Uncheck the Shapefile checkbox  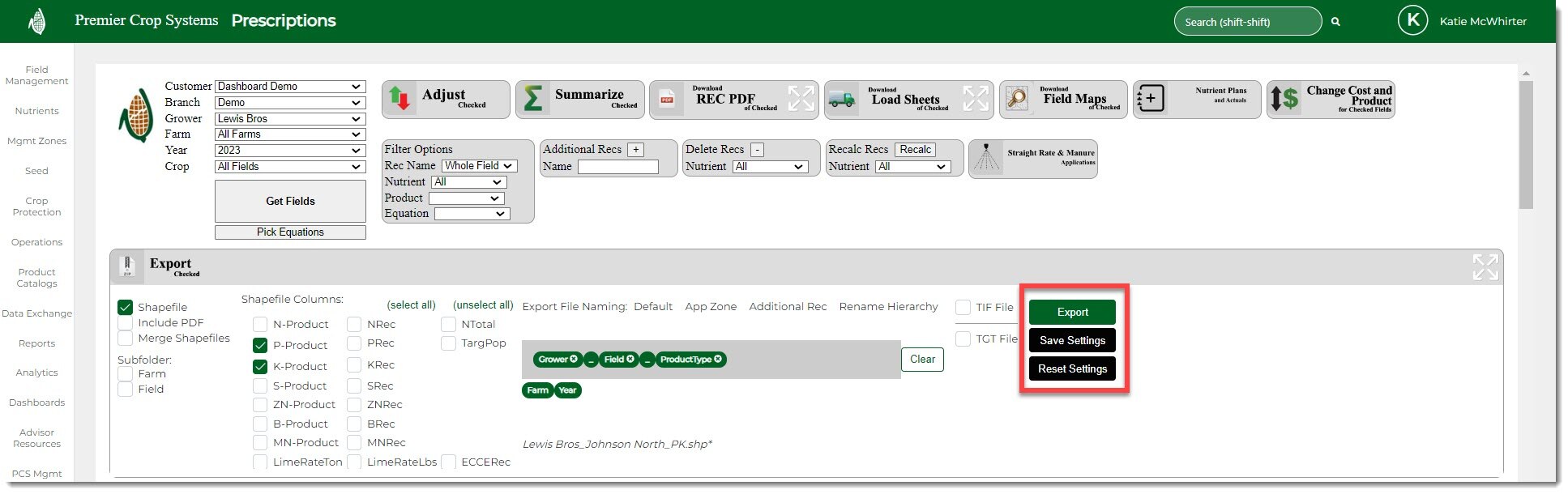[125, 307]
